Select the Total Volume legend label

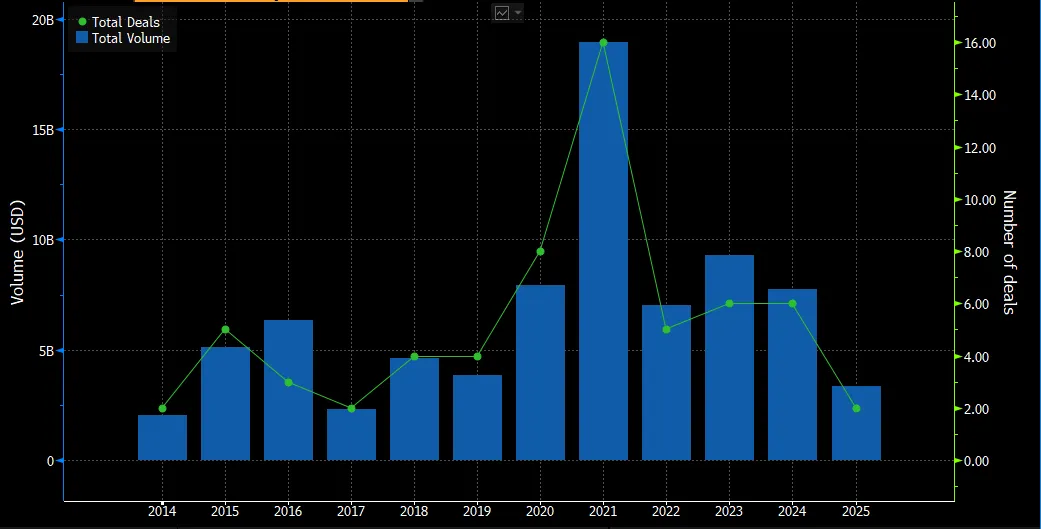click(x=131, y=38)
